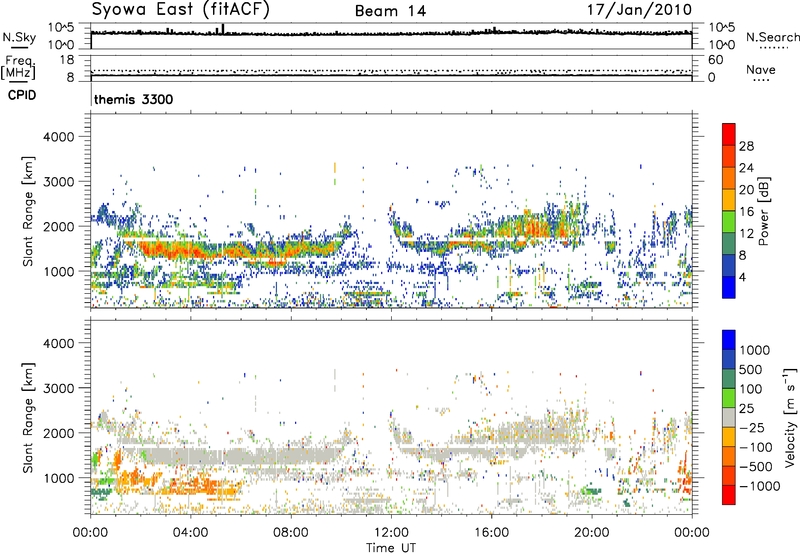
Task: Pick the red top segment of Power colorbar
Action: 729,135
